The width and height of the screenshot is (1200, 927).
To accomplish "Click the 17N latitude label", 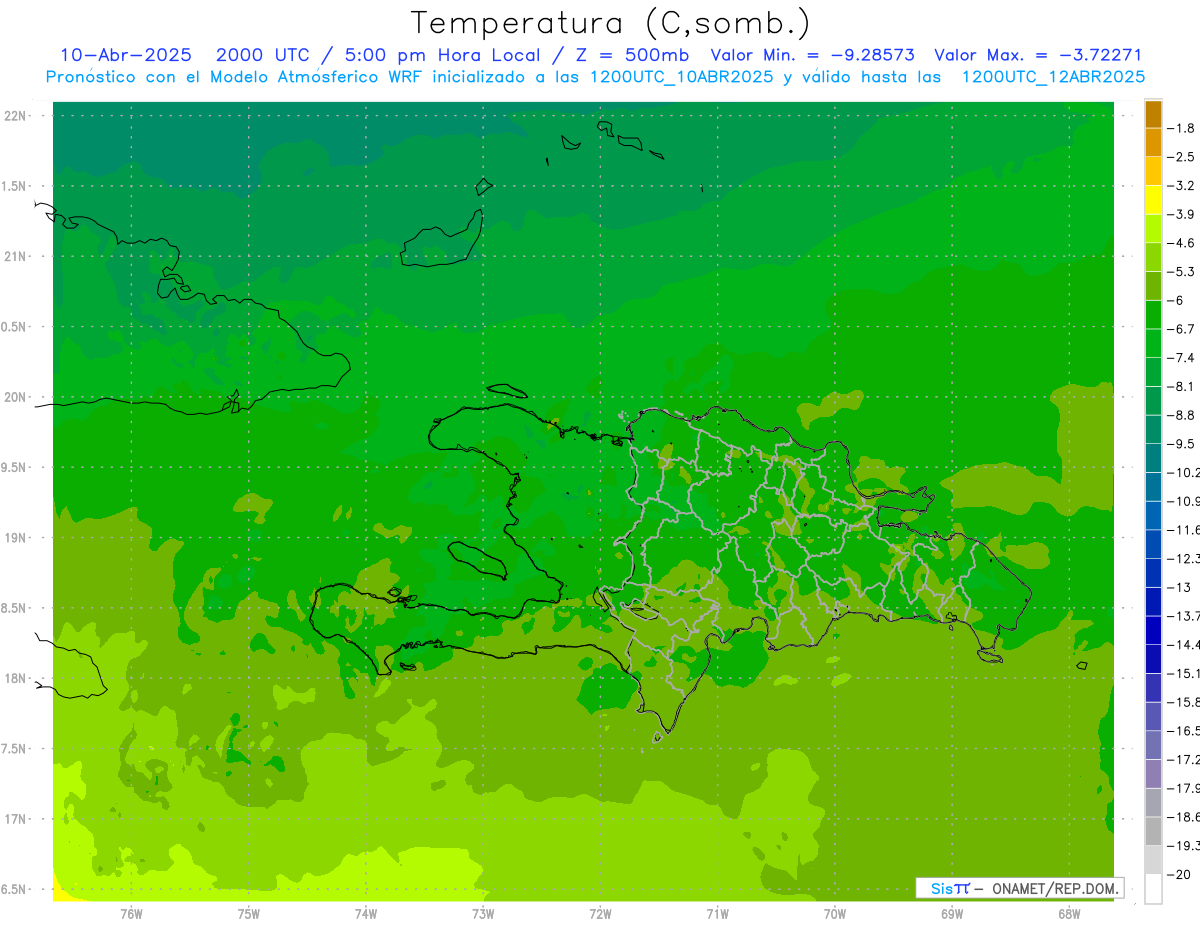I will (15, 819).
